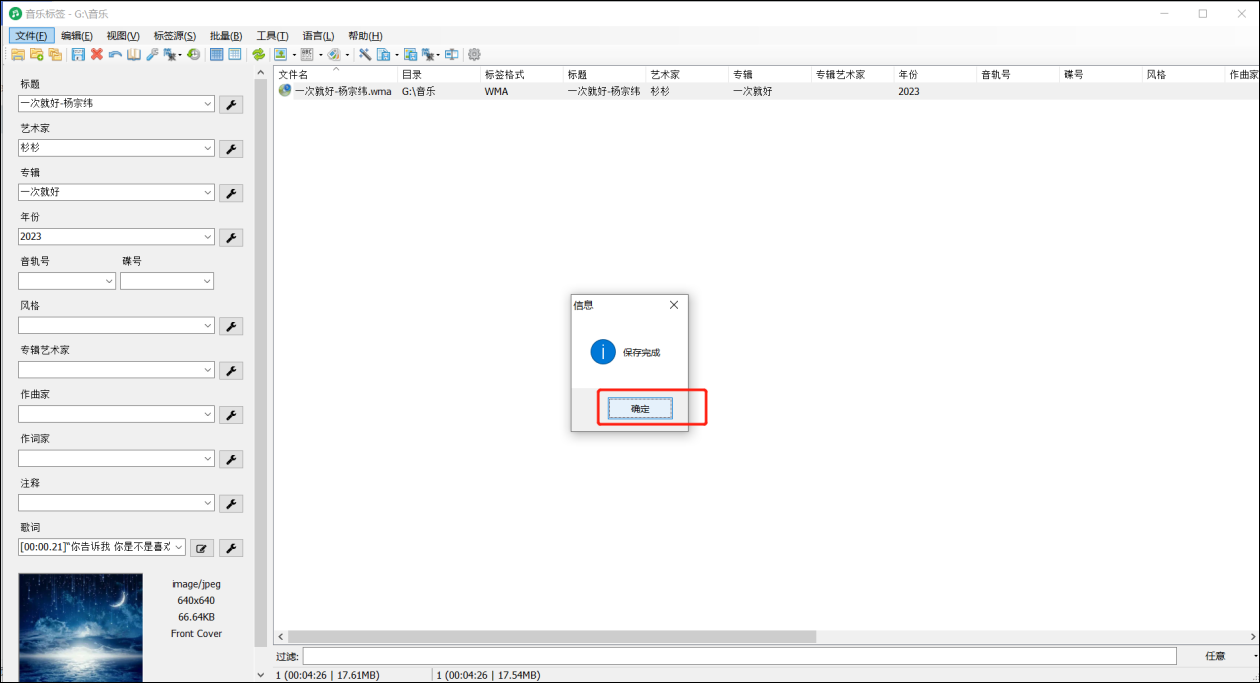This screenshot has width=1260, height=683.
Task: Open the 风格 genre dropdown
Action: (207, 326)
